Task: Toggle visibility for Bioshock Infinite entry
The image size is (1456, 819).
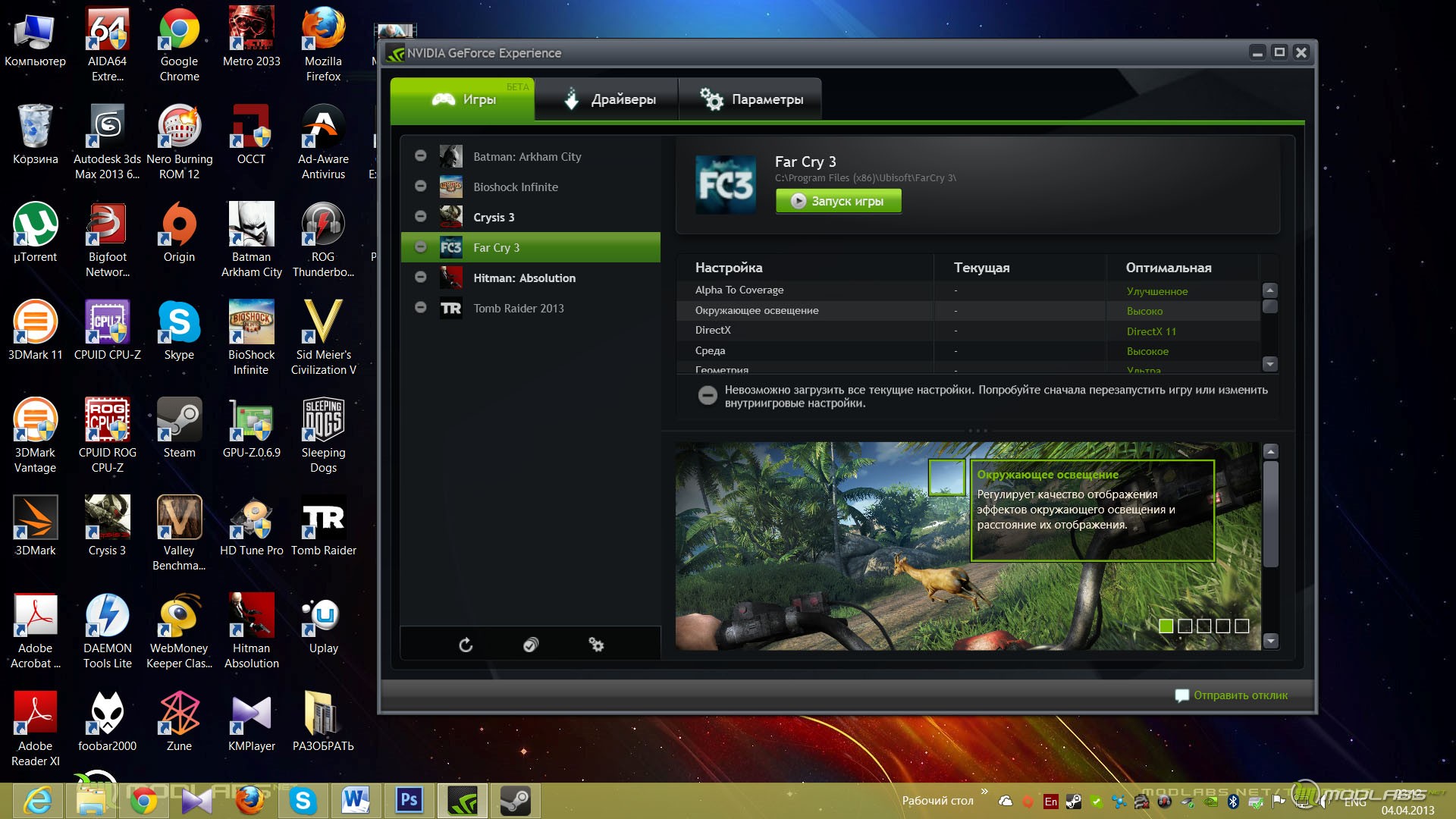Action: coord(420,186)
